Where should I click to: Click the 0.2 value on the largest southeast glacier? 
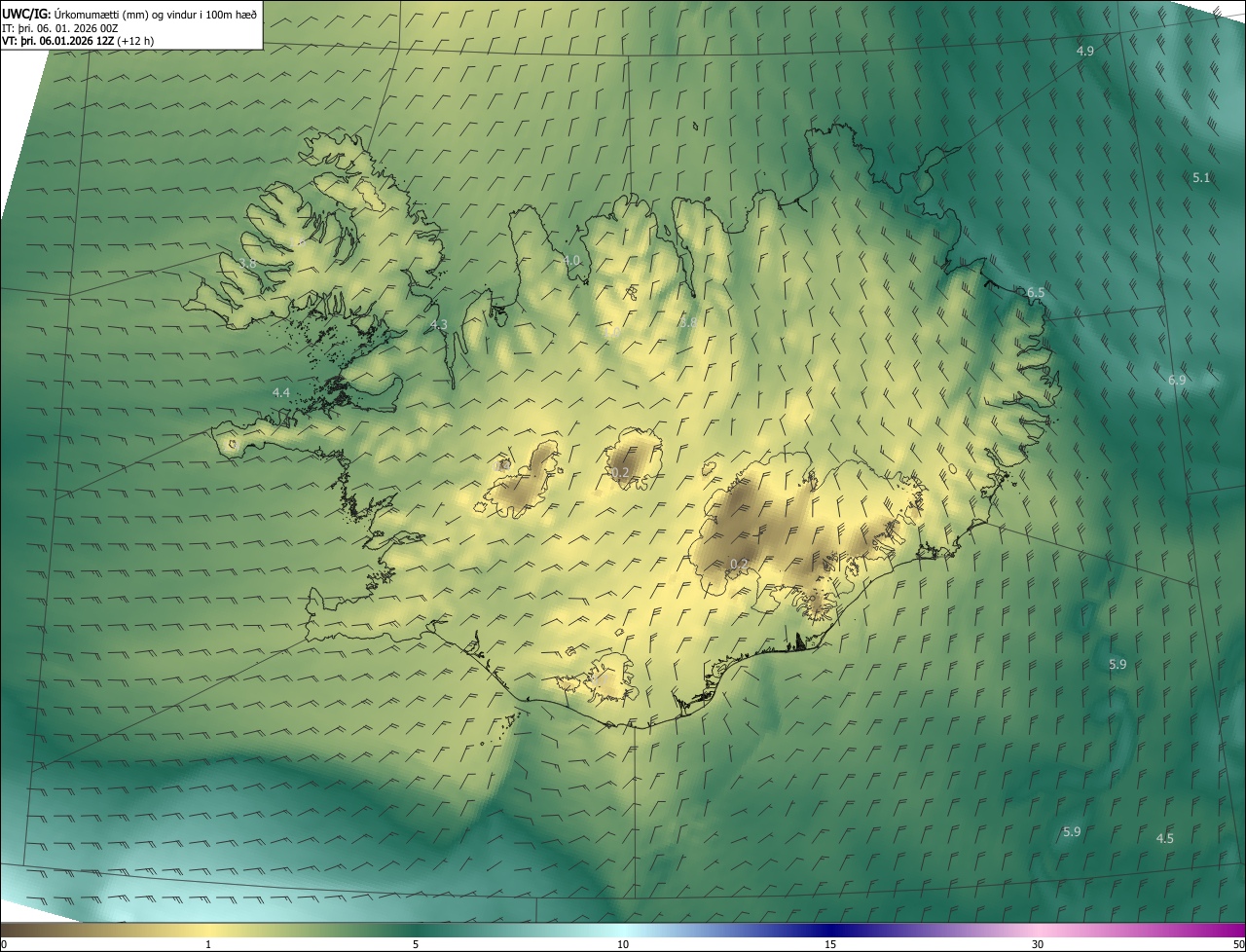point(739,564)
